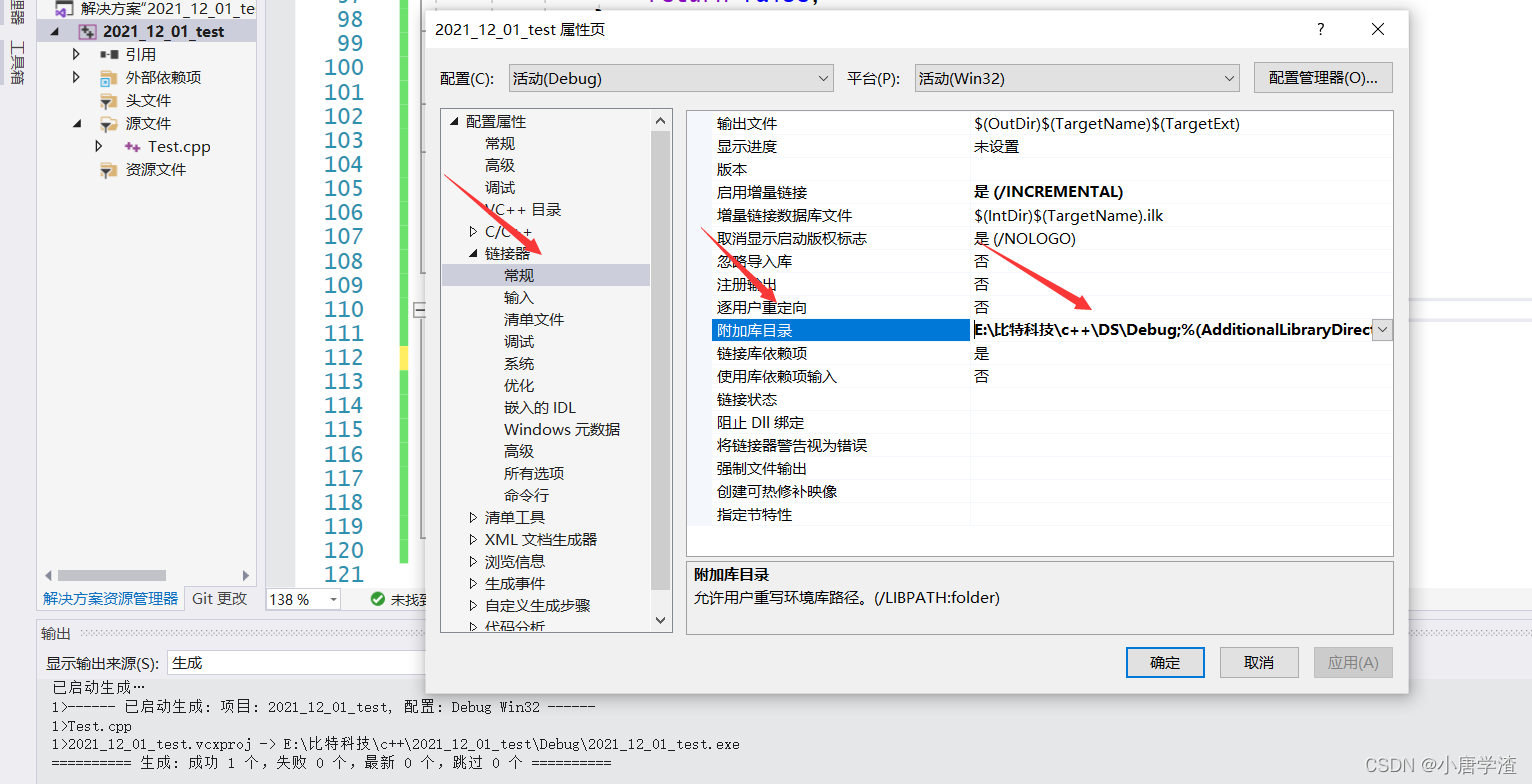Viewport: 1532px width, 784px height.
Task: Expand the 清单工具 tree node
Action: (x=473, y=517)
